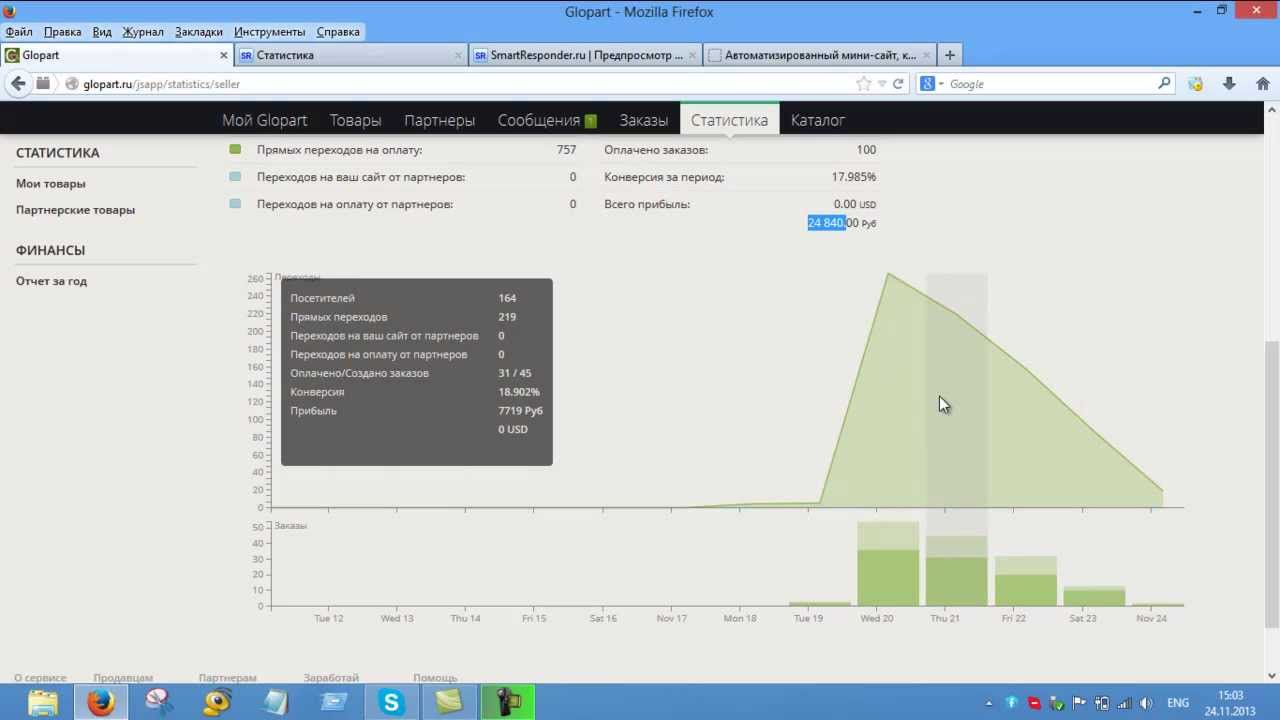
Task: Go back with the Firefox back arrow
Action: coord(18,84)
